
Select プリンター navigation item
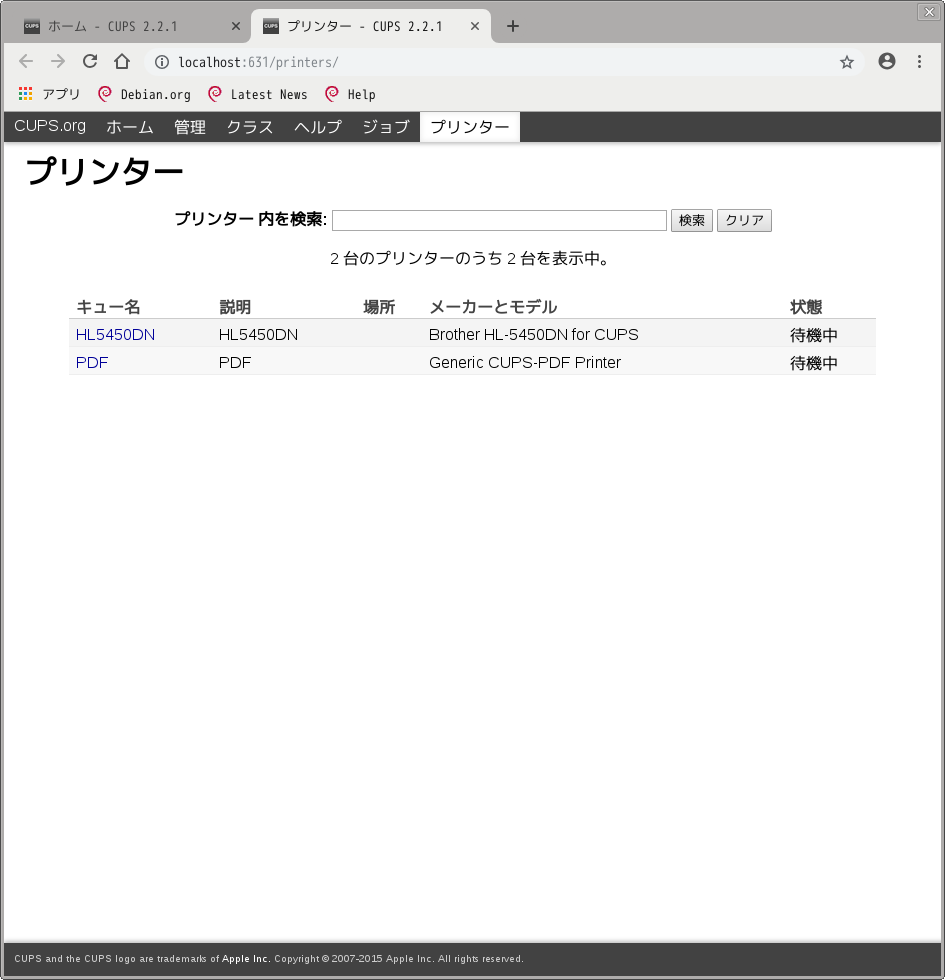click(x=470, y=126)
